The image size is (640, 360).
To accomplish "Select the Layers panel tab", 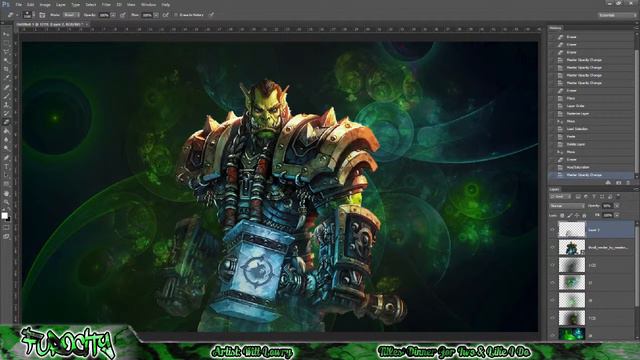I will 554,189.
